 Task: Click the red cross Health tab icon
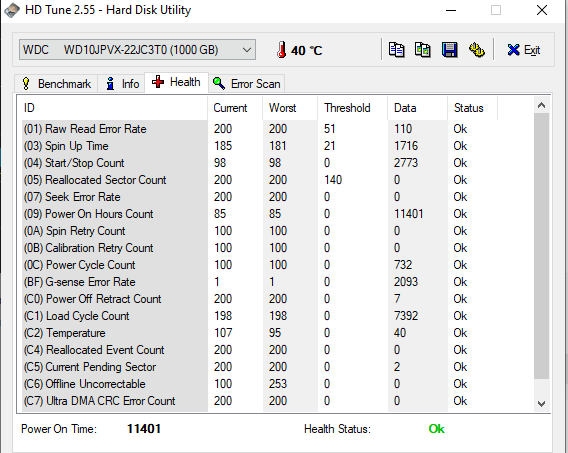(158, 82)
